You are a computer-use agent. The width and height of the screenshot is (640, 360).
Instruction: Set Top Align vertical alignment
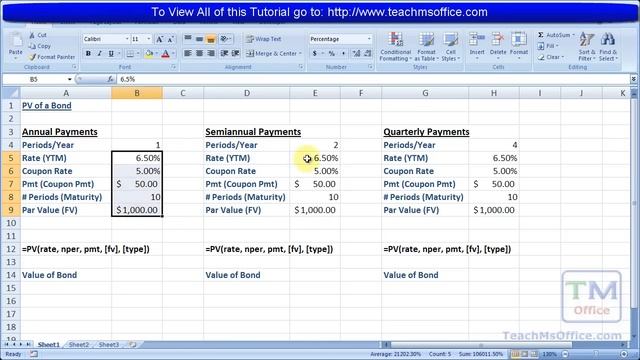(x=188, y=39)
